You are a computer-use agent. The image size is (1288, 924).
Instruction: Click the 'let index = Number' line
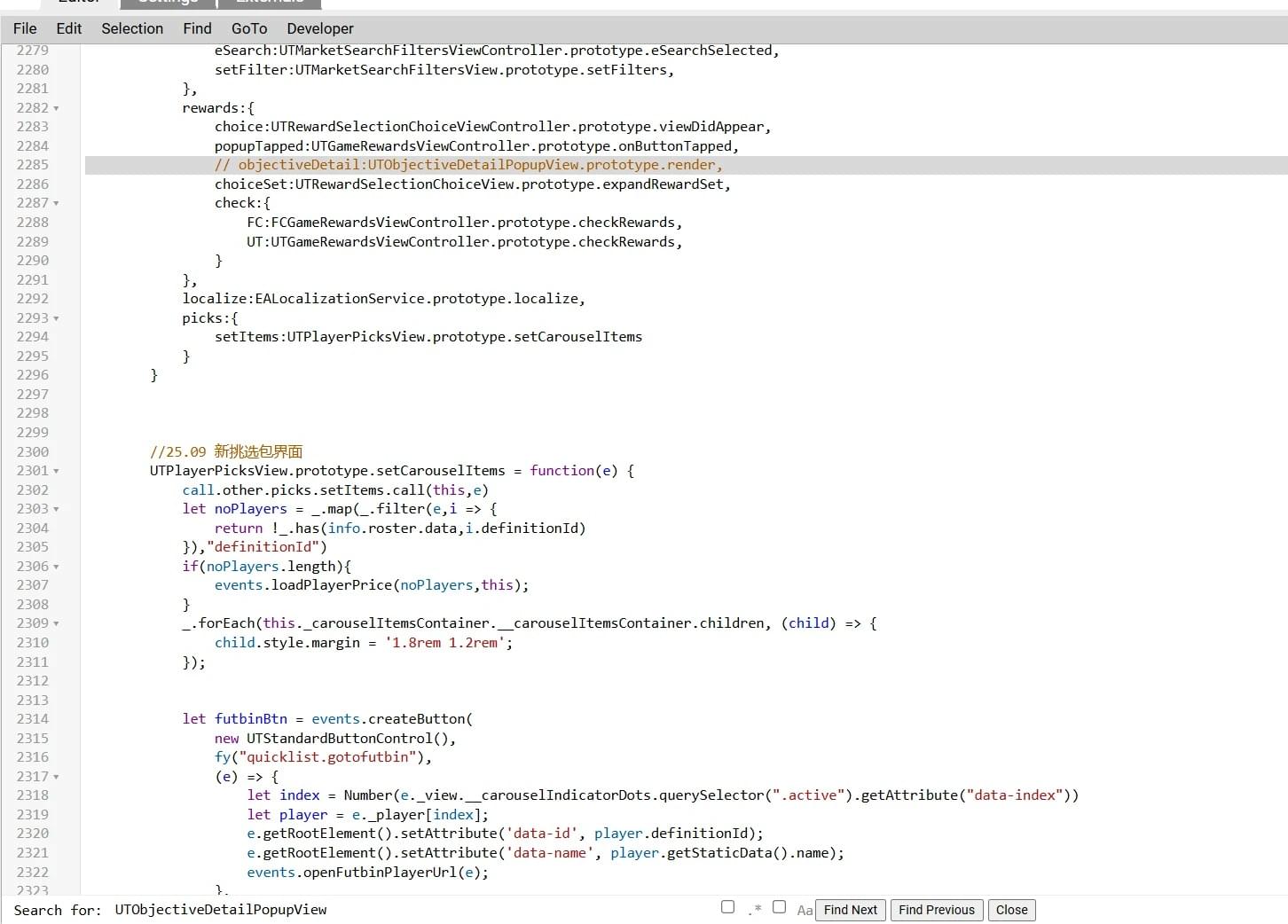coord(663,795)
